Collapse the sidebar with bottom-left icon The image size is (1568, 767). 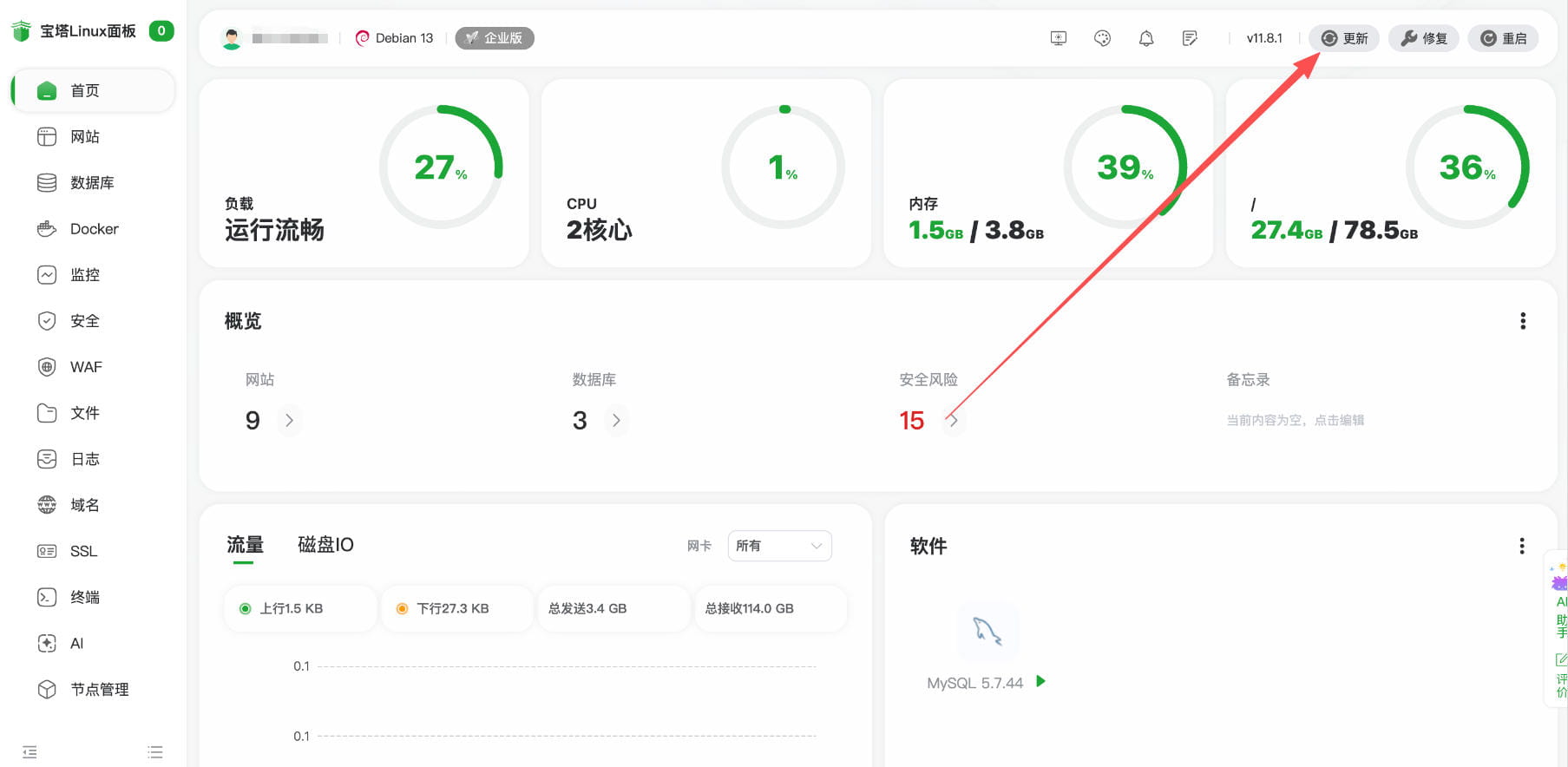pyautogui.click(x=30, y=752)
